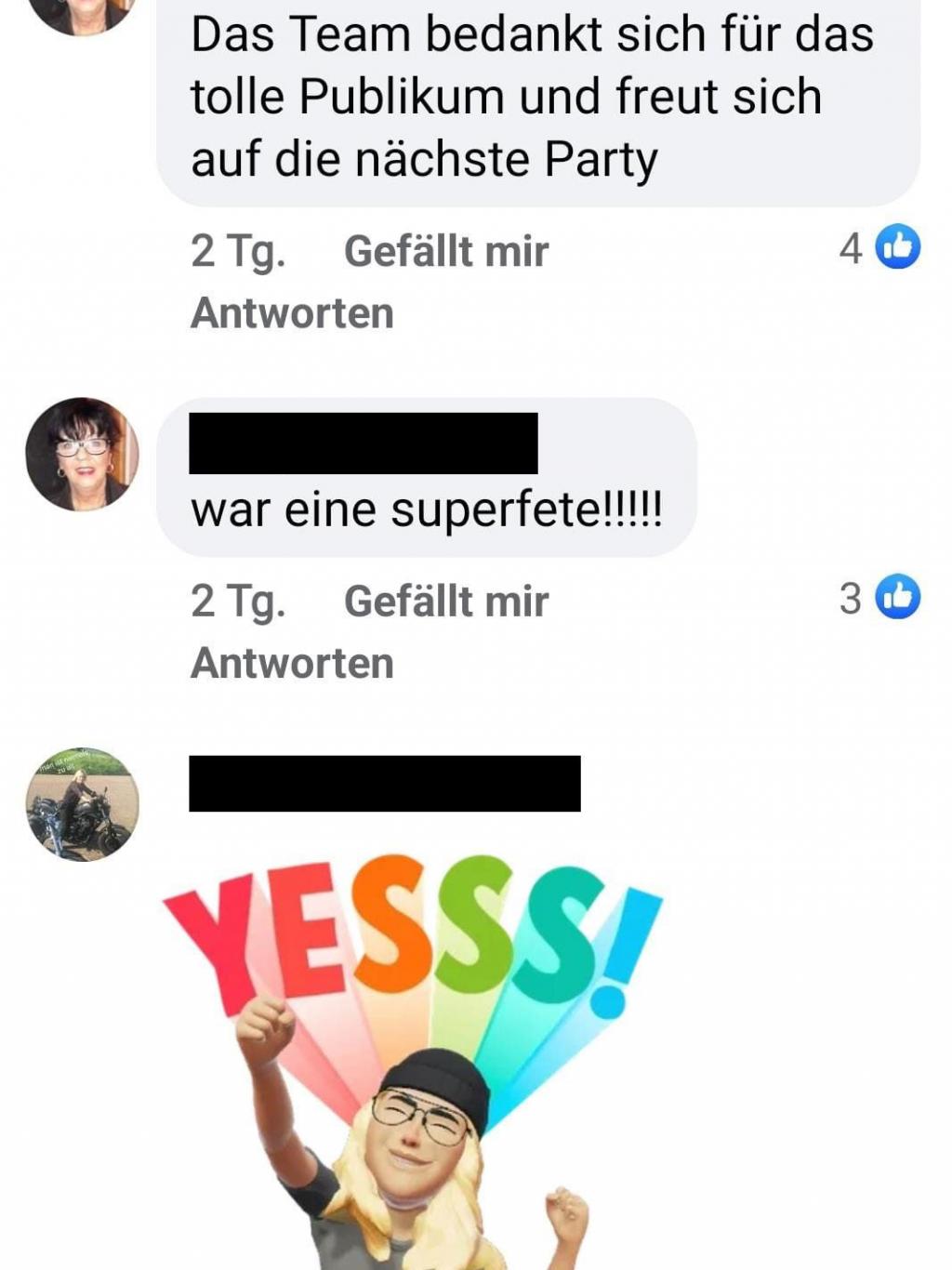Like the 'Das Team bedankt sich' comment
952x1270 pixels.
[x=446, y=252]
